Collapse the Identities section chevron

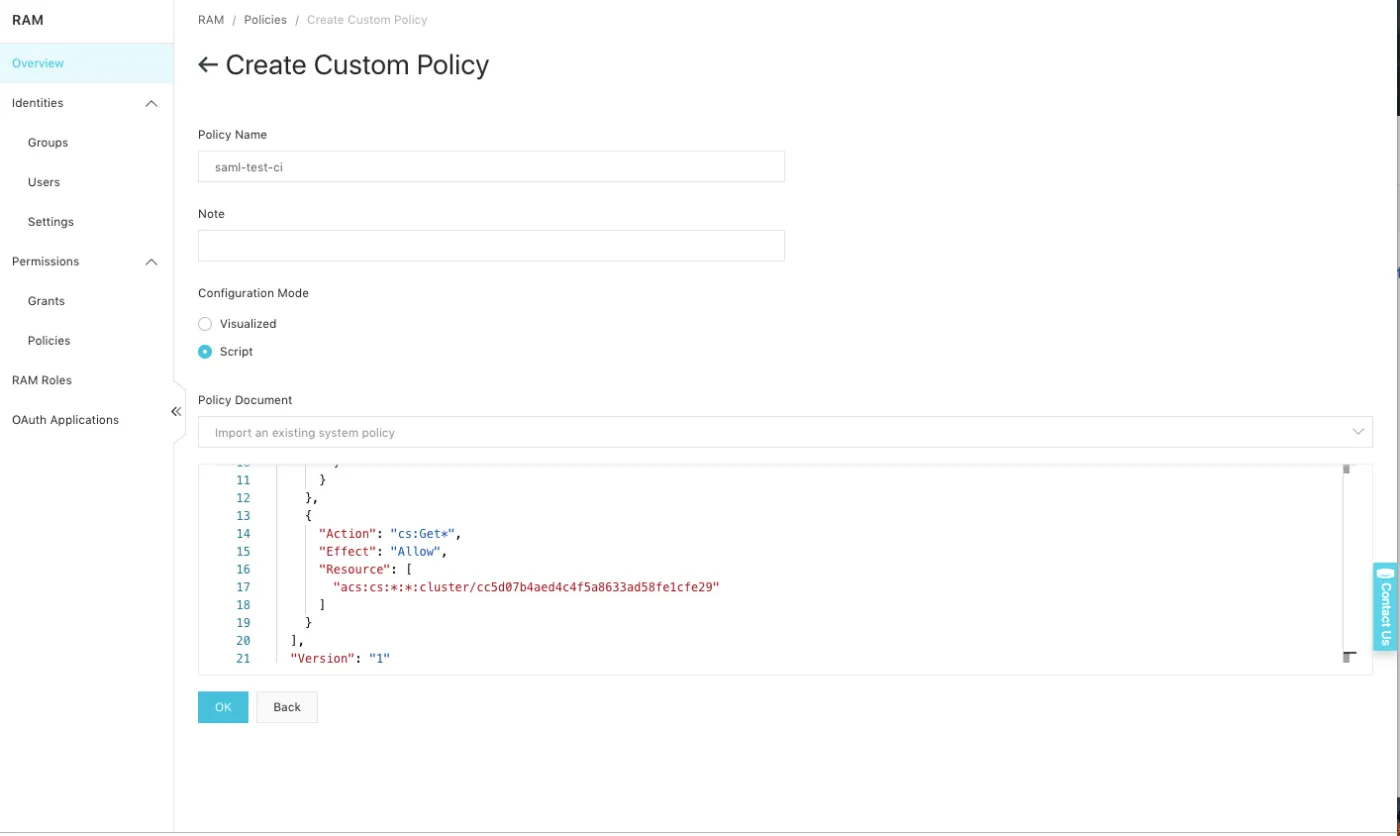(x=152, y=103)
